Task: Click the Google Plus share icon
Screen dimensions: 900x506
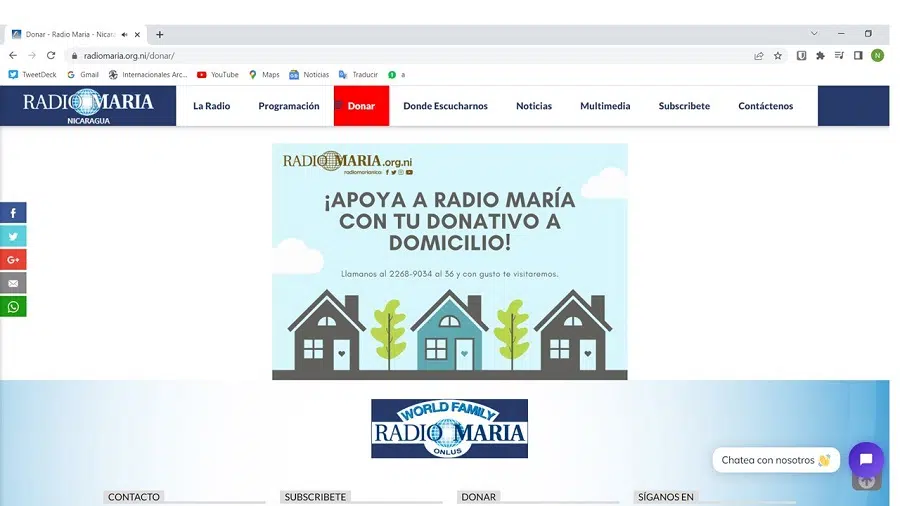Action: [13, 260]
